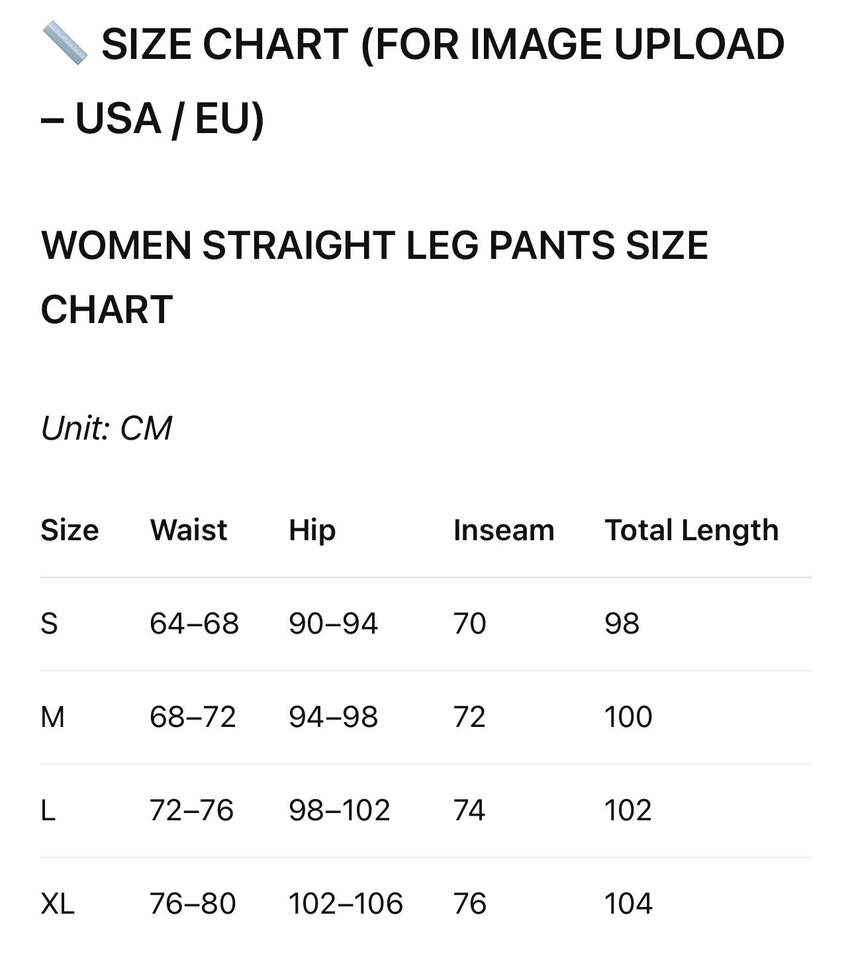This screenshot has height=960, width=854.
Task: Select the L size row label
Action: pos(48,810)
